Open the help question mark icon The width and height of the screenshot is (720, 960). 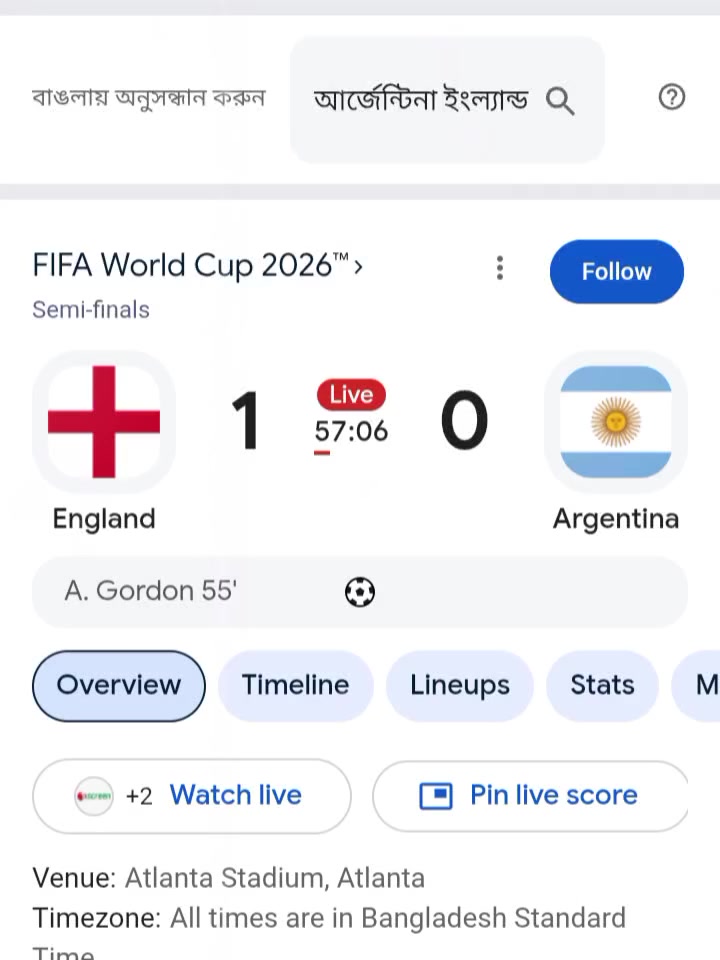(x=672, y=97)
